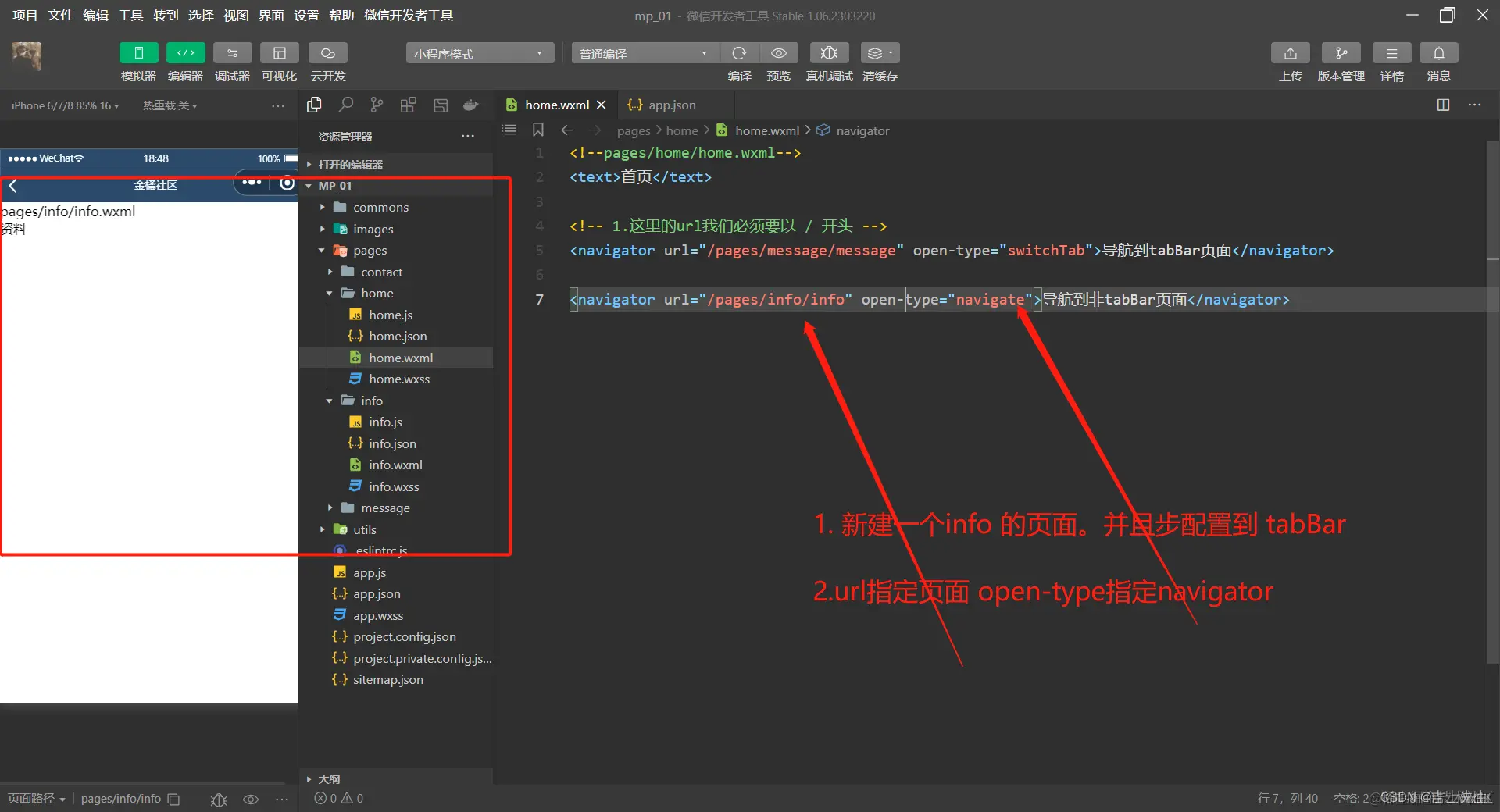
Task: Open the source control branch icon
Action: click(377, 105)
